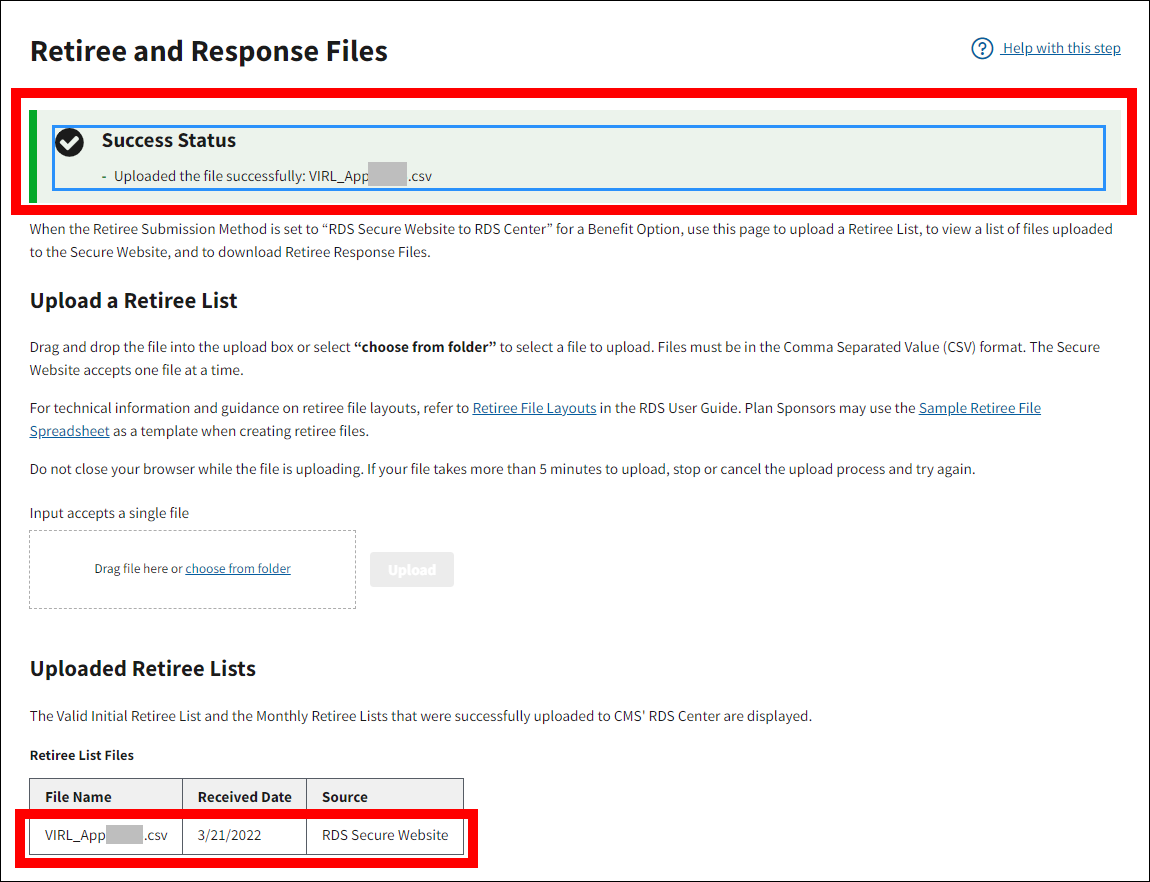The height and width of the screenshot is (882, 1150).
Task: Select the 'Success Status' heading
Action: pos(169,141)
